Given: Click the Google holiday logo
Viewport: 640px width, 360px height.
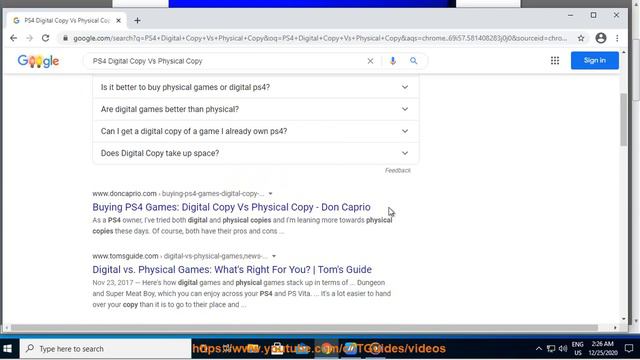Looking at the screenshot, I should (38, 61).
